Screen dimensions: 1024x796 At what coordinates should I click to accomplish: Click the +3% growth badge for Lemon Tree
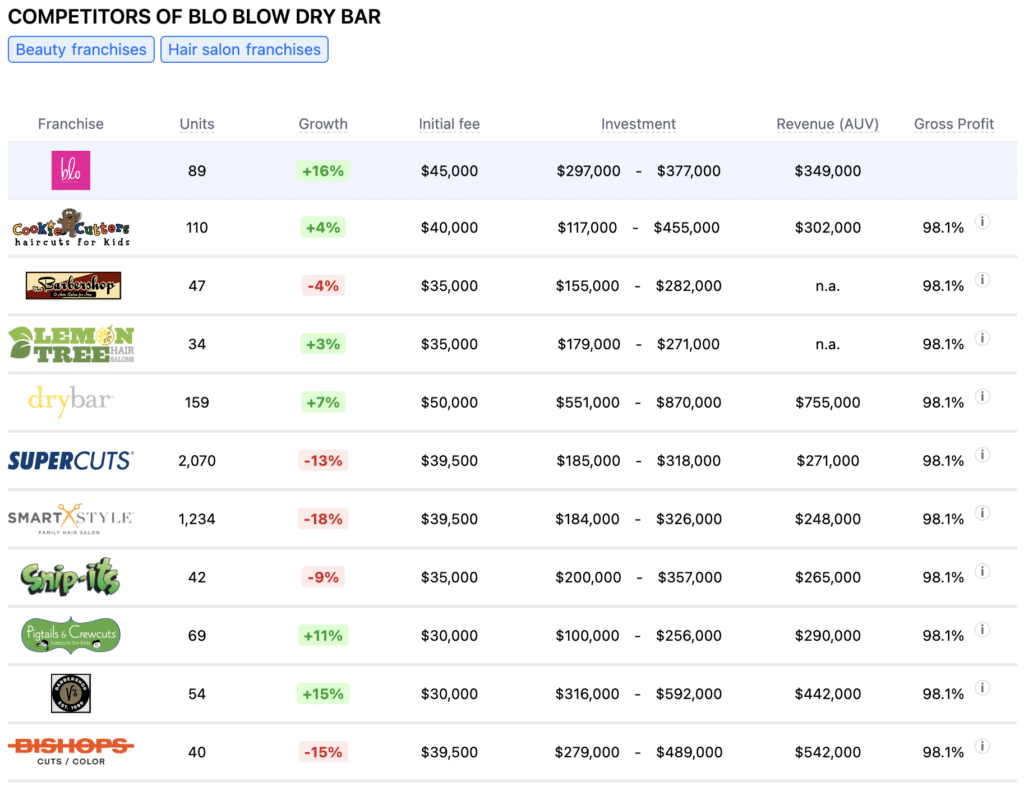pos(323,344)
